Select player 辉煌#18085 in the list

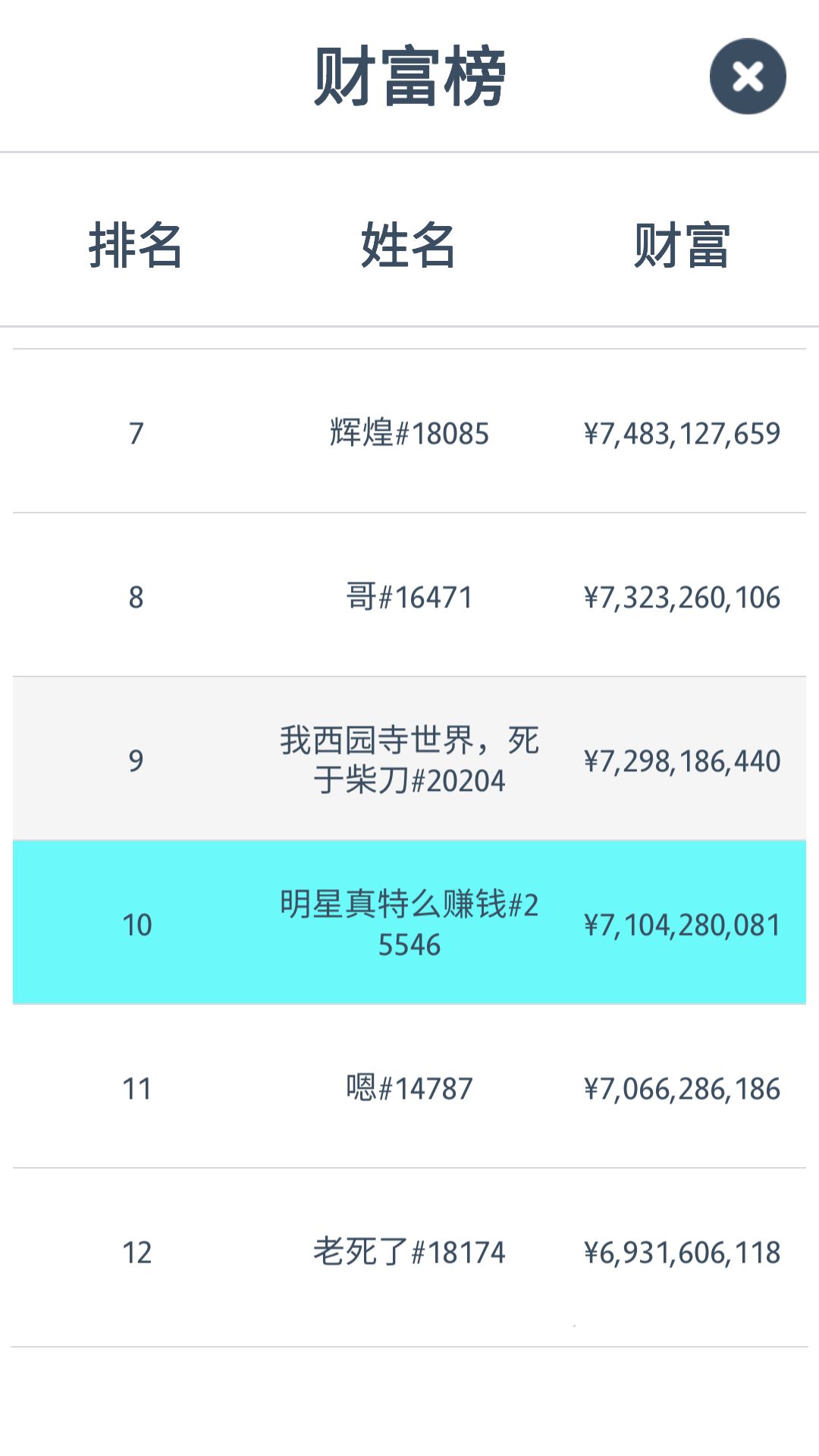409,433
